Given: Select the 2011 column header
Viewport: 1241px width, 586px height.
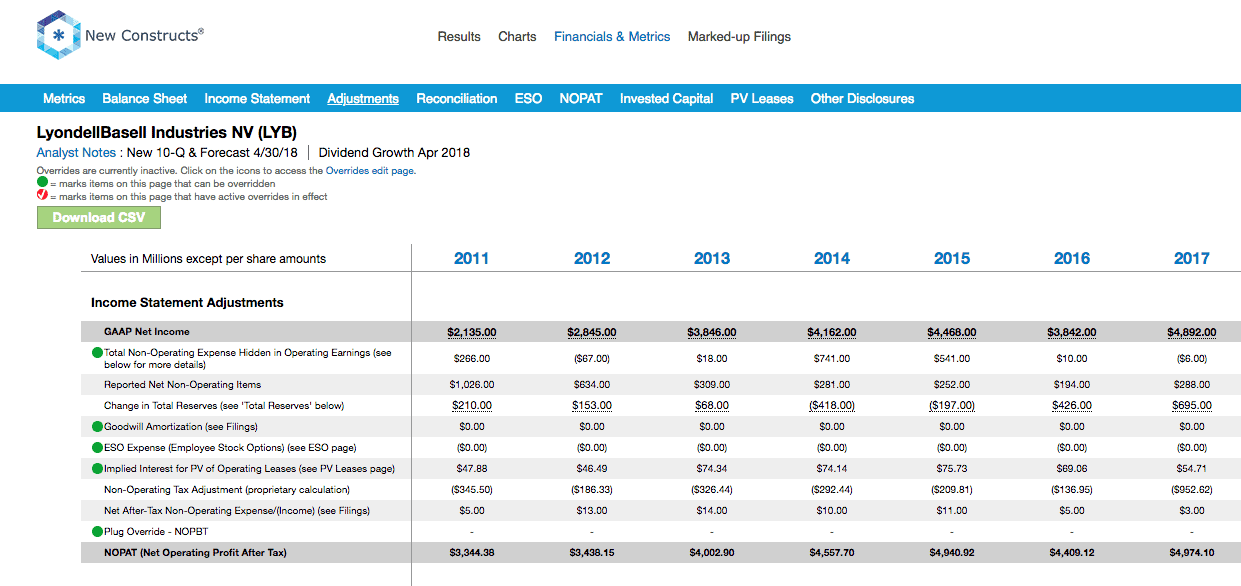Looking at the screenshot, I should pos(472,258).
